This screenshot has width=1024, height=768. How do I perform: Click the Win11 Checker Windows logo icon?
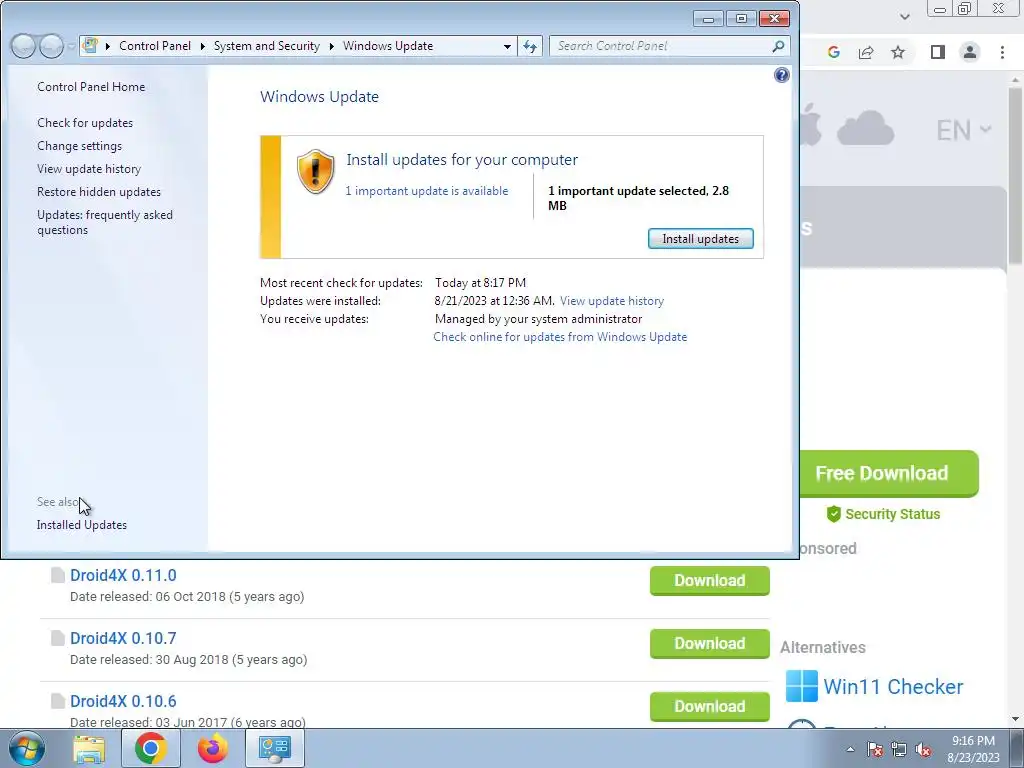click(x=801, y=686)
